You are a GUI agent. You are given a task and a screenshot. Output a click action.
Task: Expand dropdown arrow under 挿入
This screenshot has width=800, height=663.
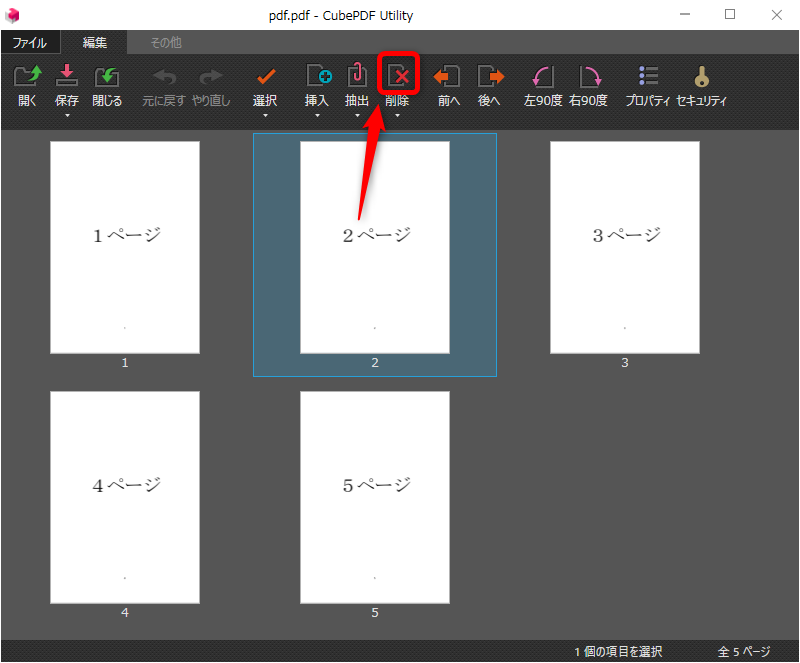click(317, 116)
